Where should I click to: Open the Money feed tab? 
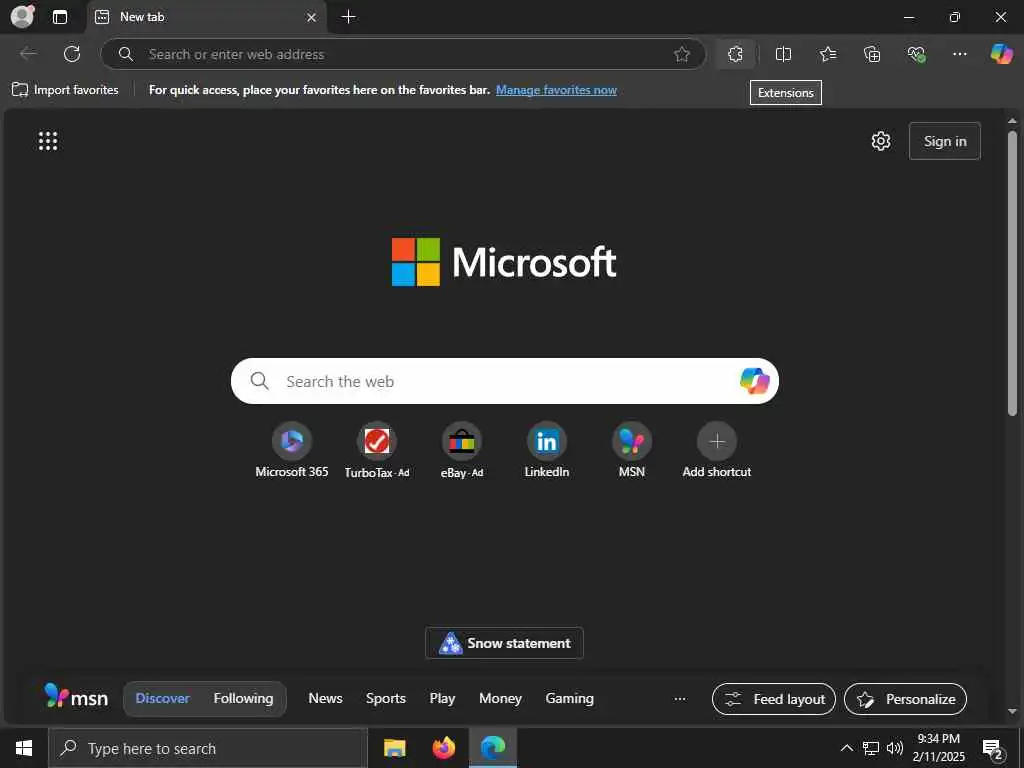(500, 699)
